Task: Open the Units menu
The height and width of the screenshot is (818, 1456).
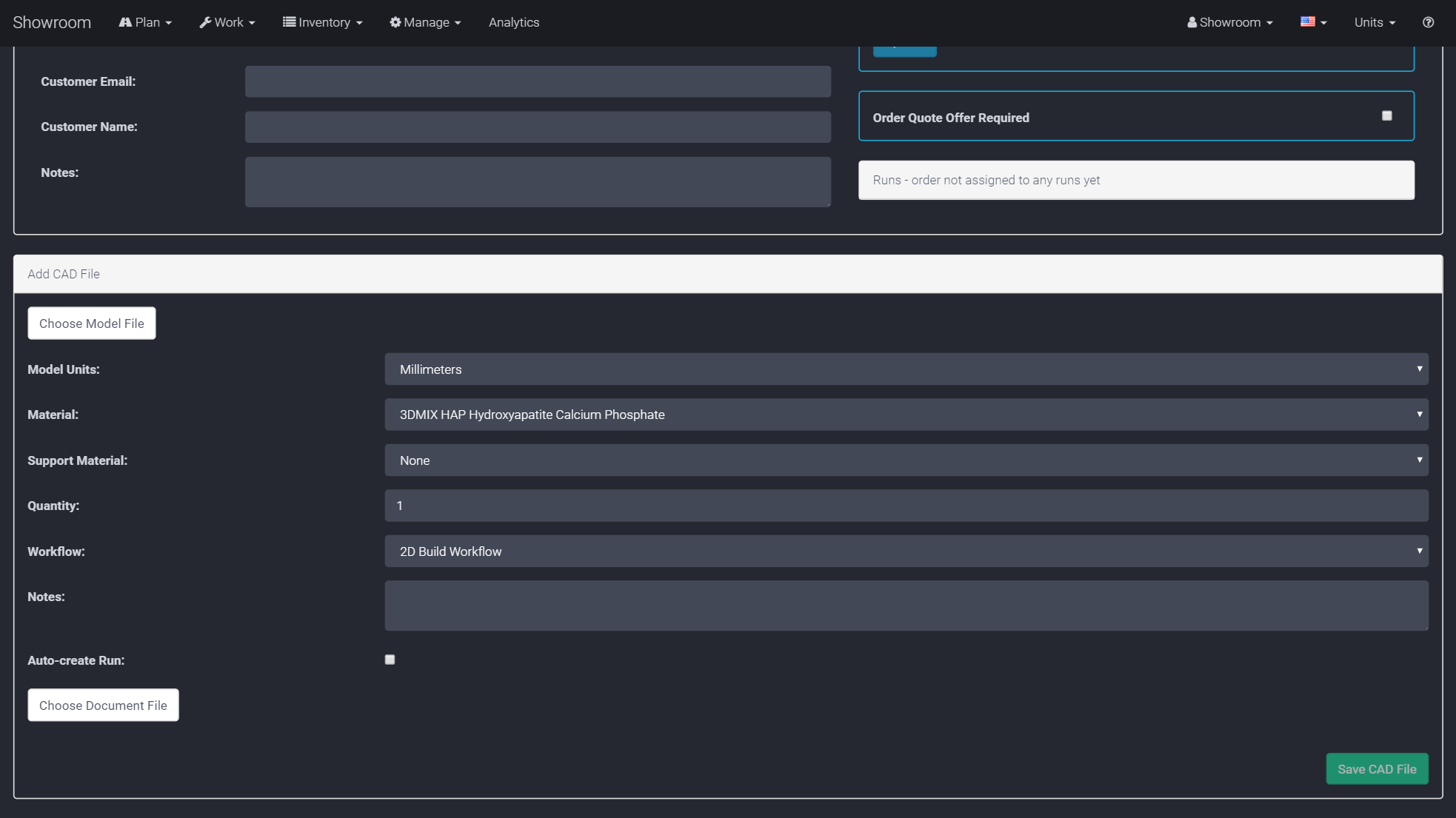Action: click(1375, 22)
